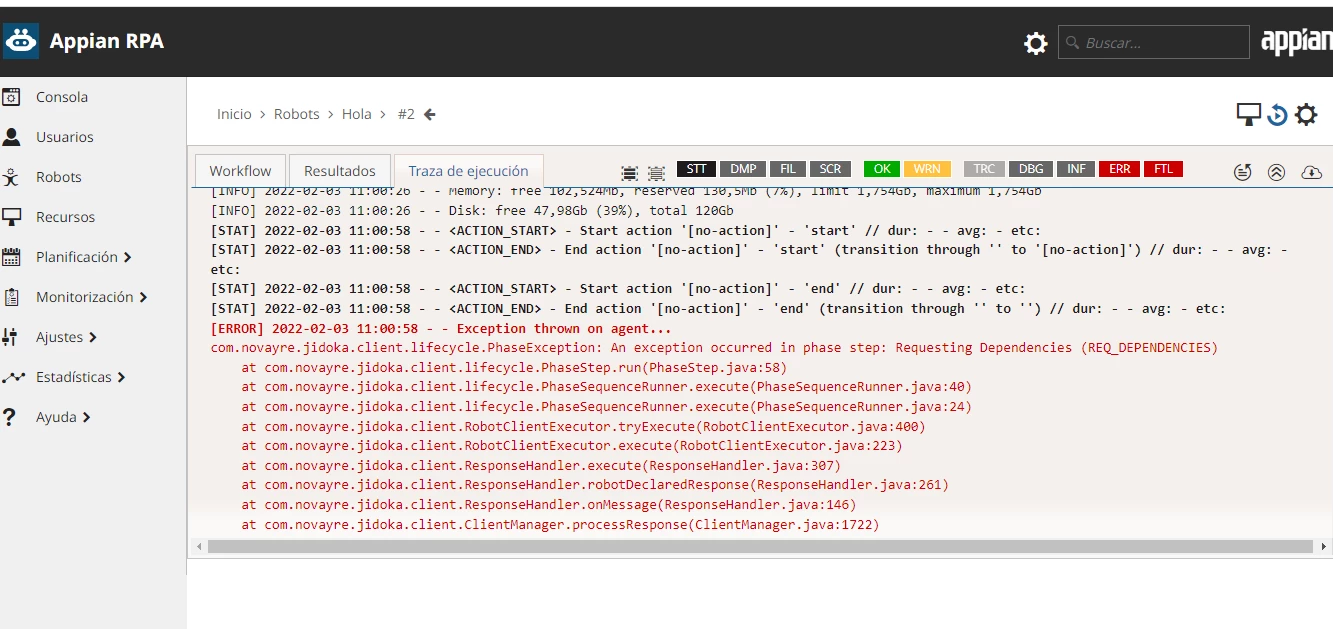Click the monitor icon in page header
Viewport: 1333px width, 629px height.
click(1248, 114)
